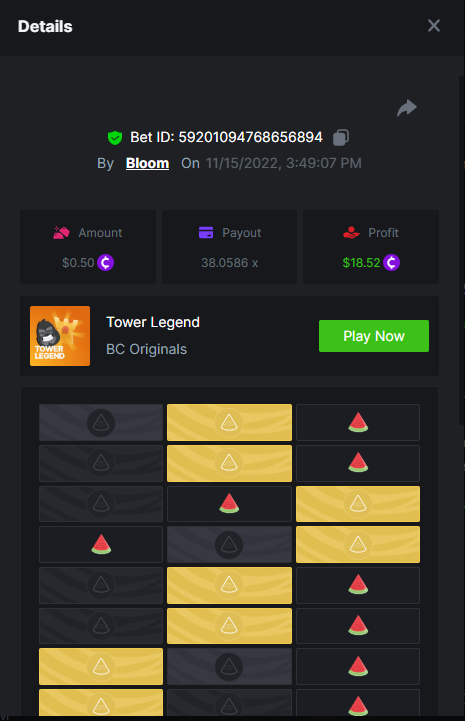Click the third row yellow right tile
The image size is (465, 721).
click(x=358, y=504)
